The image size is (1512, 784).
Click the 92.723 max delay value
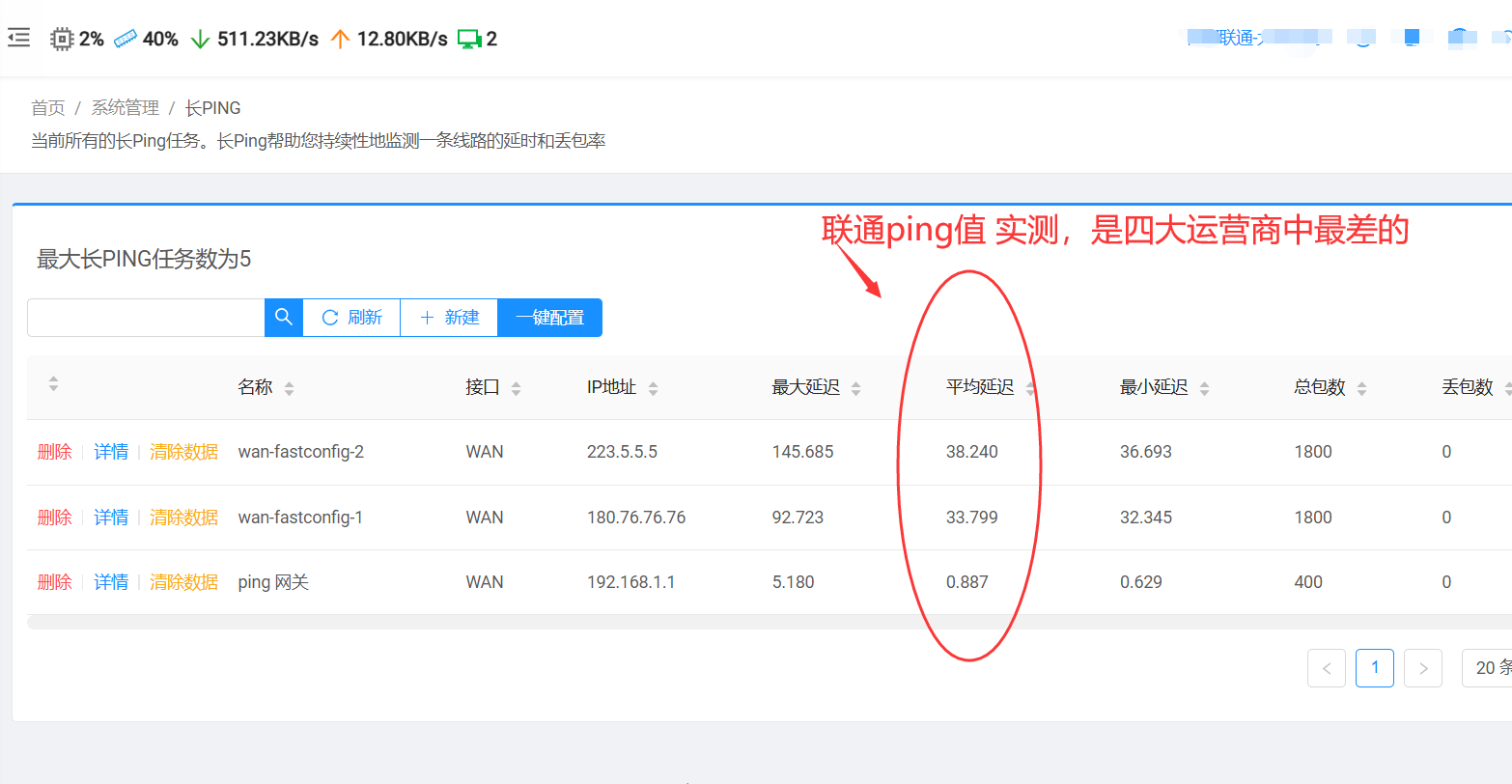(798, 518)
